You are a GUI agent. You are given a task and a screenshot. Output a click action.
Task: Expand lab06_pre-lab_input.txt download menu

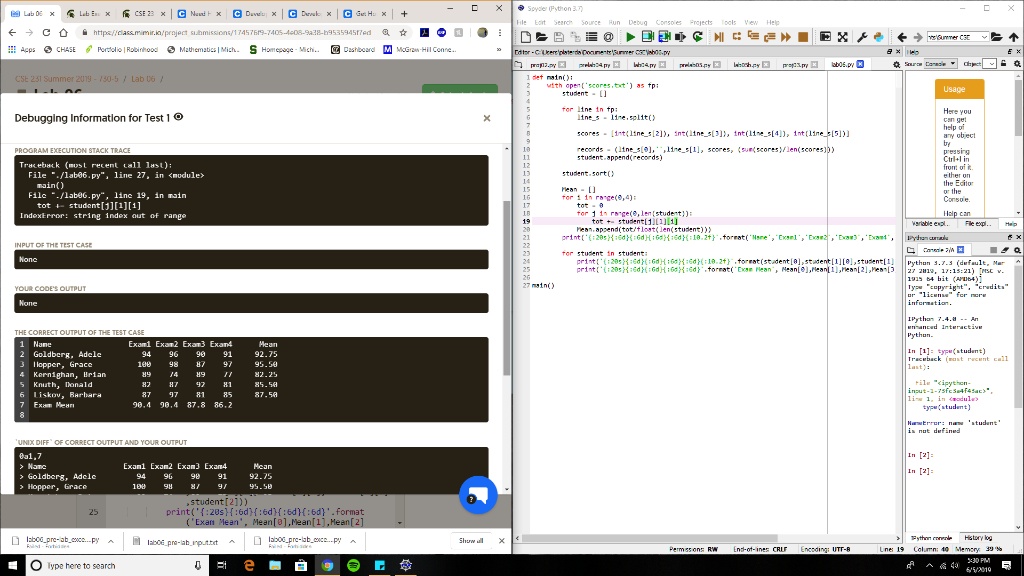pos(232,541)
